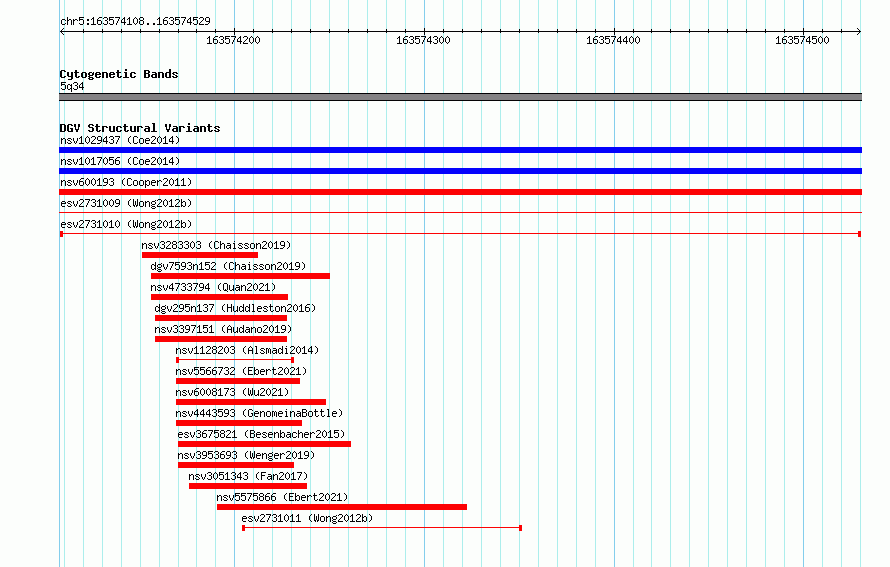
Task: Click the nsv1029437 (Coe2014) label
Action: [x=120, y=140]
